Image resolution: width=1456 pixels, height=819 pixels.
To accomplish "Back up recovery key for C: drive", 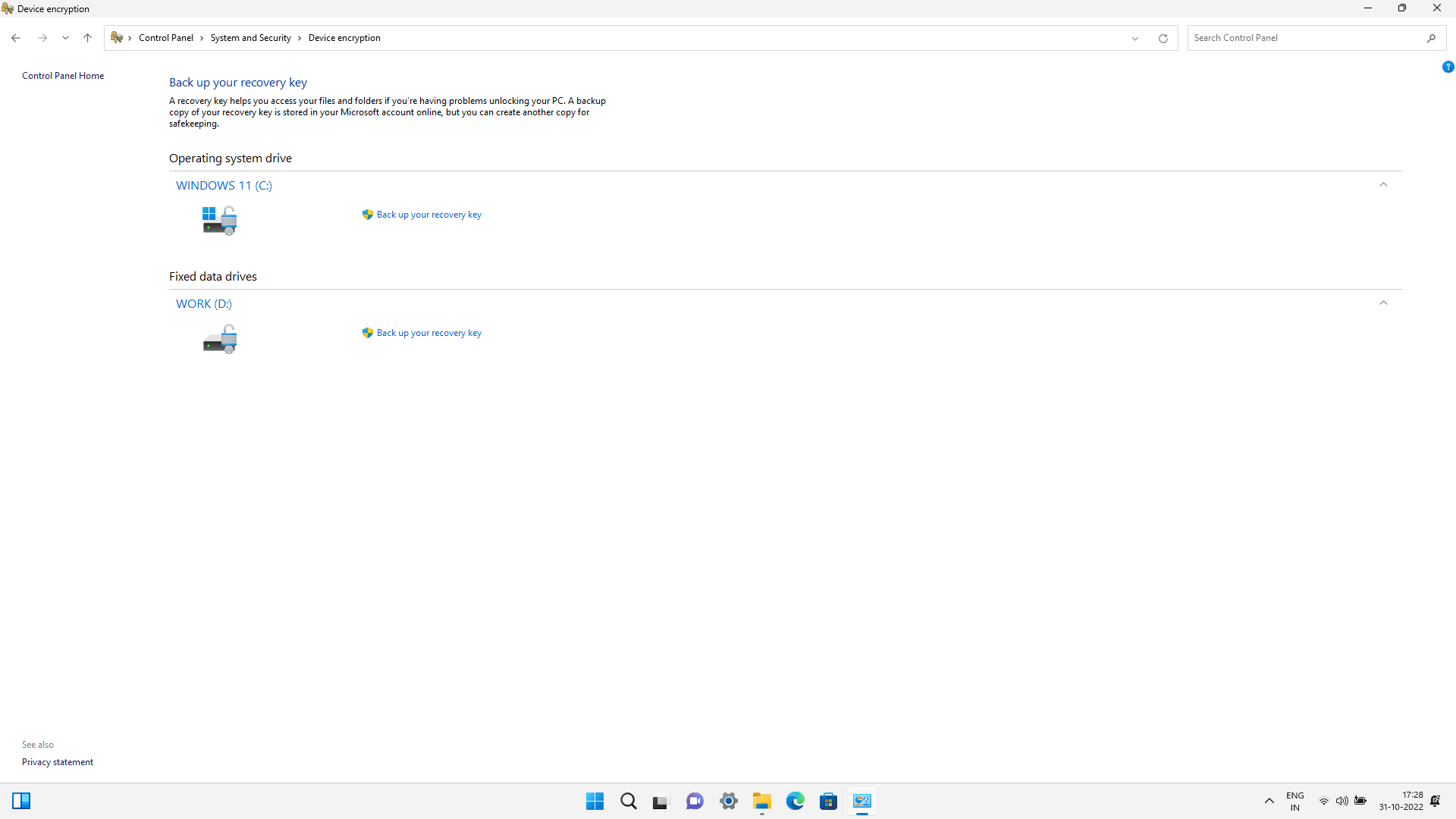I will click(428, 215).
